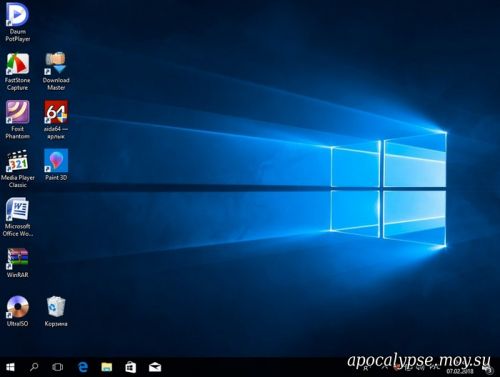Select the WinRAR desktop icon
Screen dimensions: 500x377
pyautogui.click(x=18, y=263)
